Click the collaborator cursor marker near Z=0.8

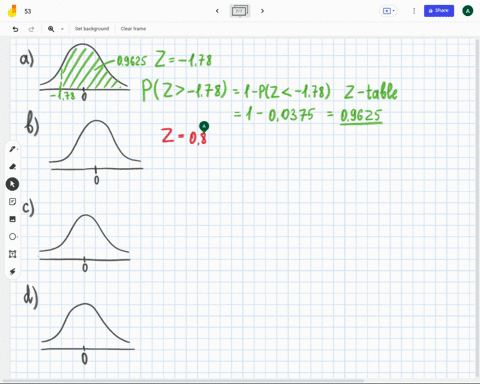click(x=204, y=126)
